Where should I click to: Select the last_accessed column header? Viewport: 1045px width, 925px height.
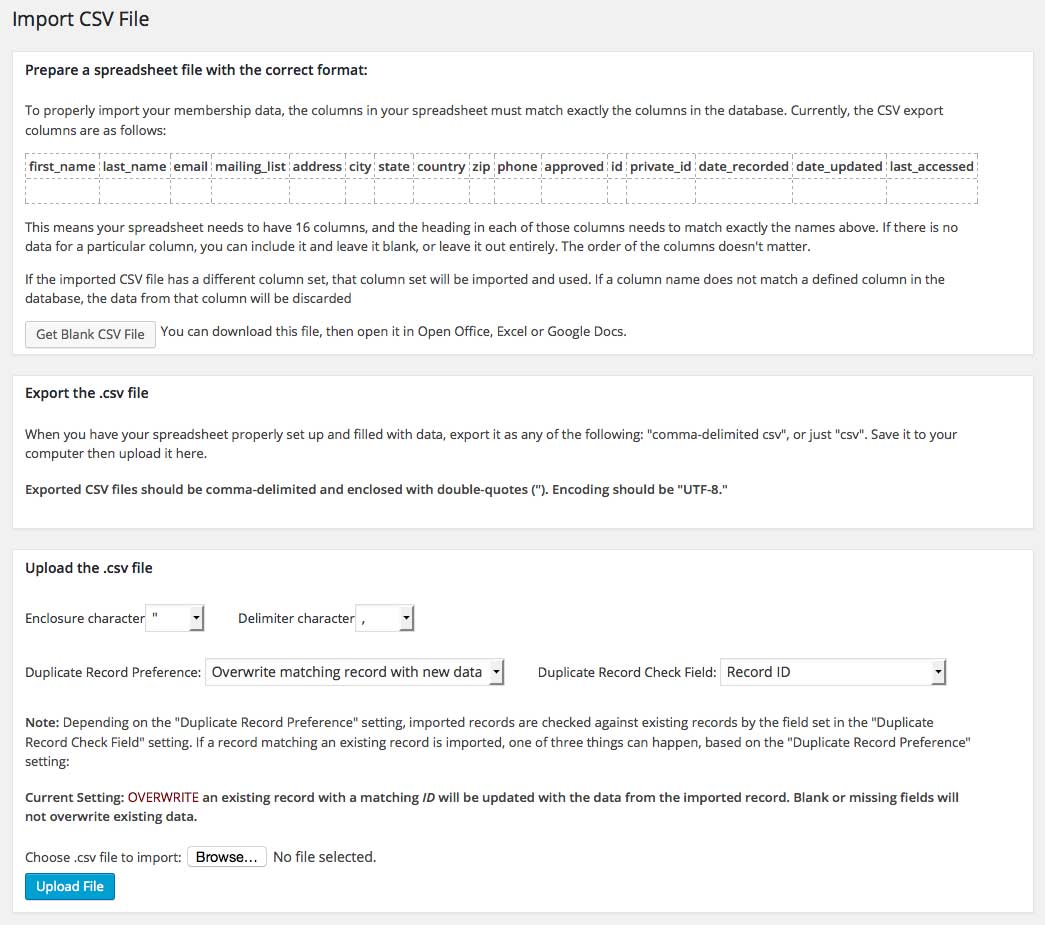point(932,166)
